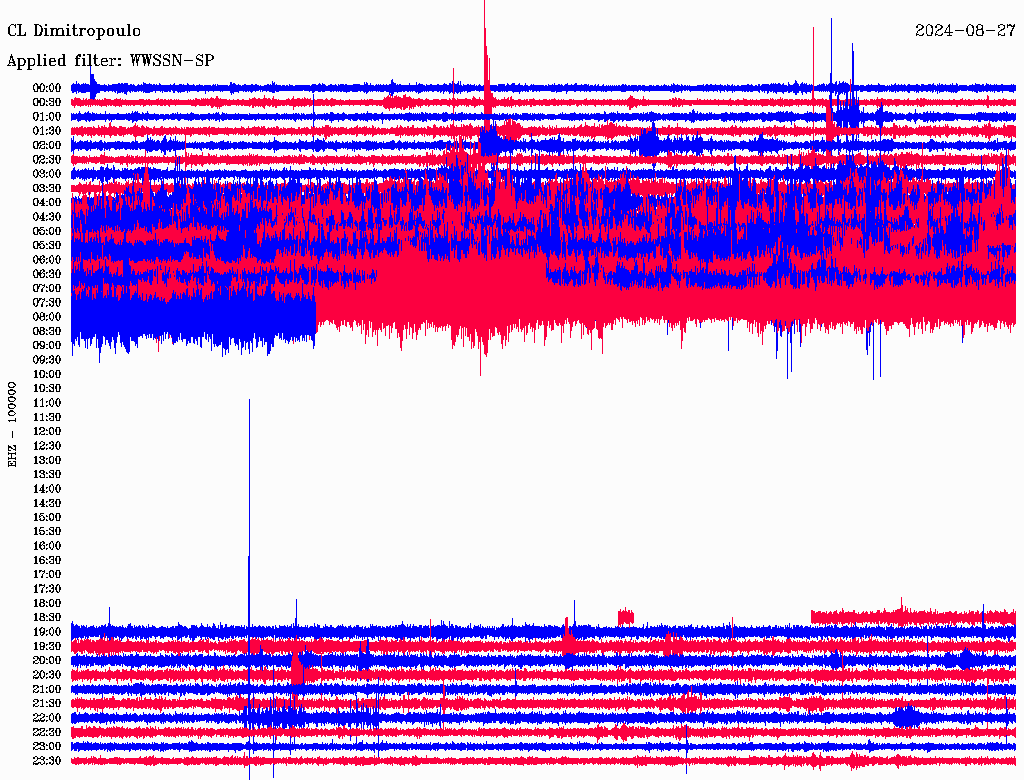Click the 23:00 time label
Viewport: 1024px width, 780px height.
point(47,747)
